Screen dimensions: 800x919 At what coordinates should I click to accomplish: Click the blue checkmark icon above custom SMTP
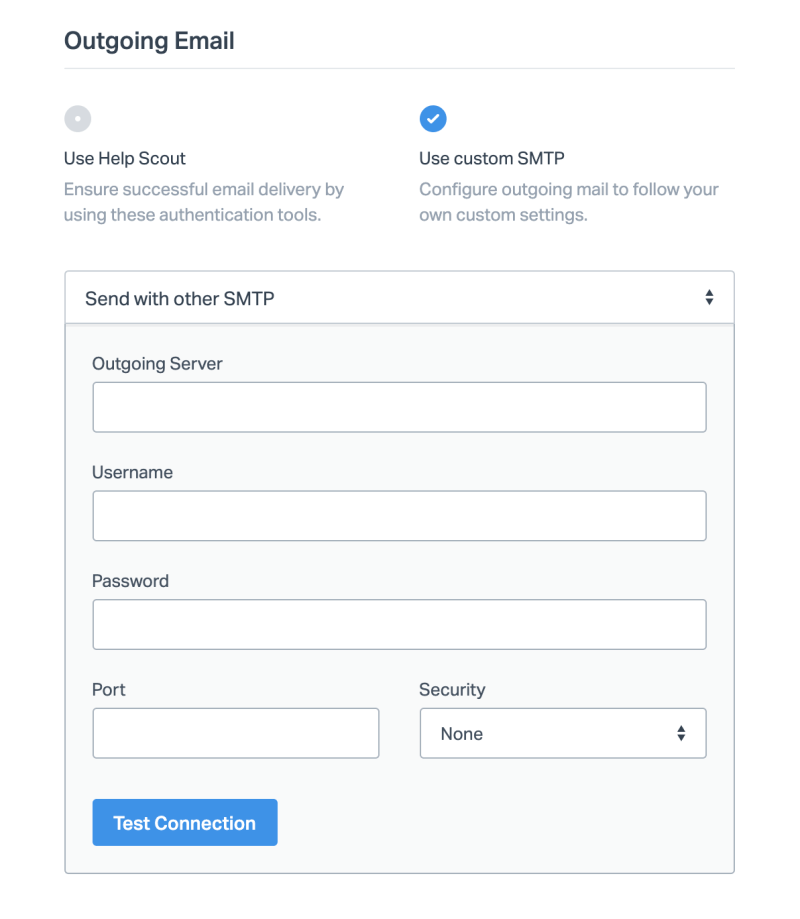click(433, 119)
